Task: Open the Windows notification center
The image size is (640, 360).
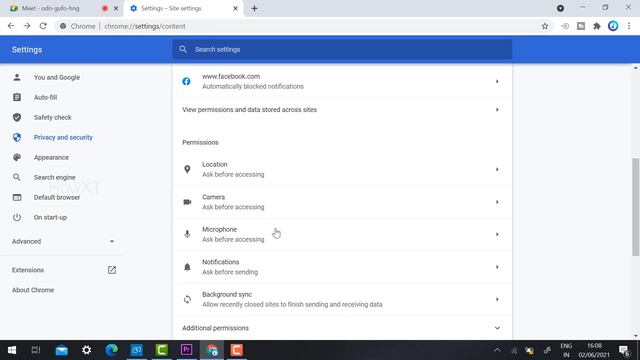Action: 624,350
